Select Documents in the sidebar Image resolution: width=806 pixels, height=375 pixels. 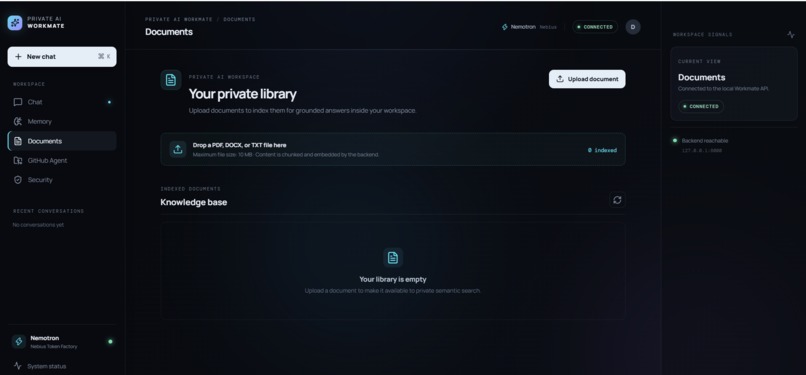(x=62, y=141)
